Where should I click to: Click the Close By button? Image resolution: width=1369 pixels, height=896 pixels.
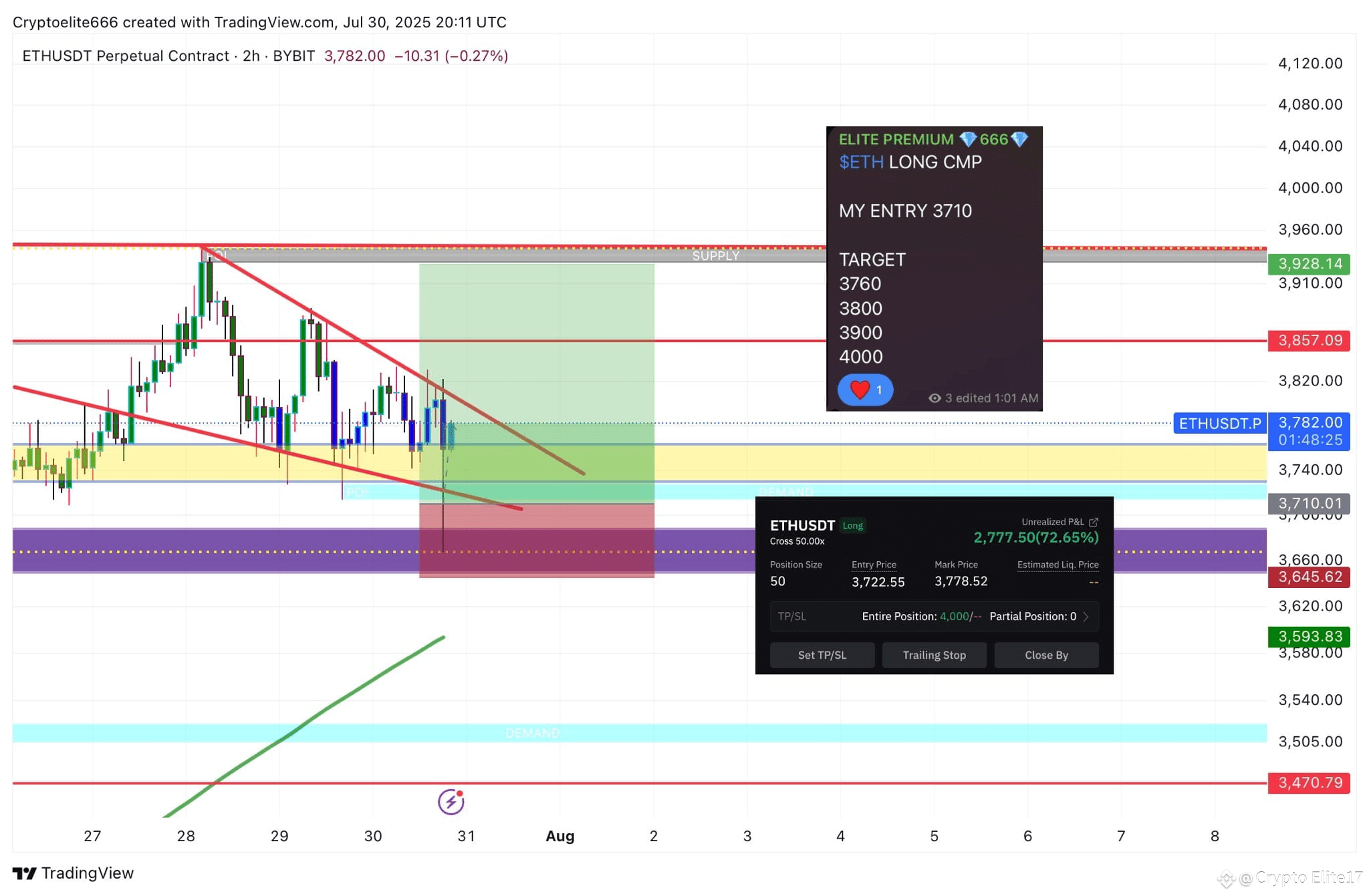(x=1046, y=655)
